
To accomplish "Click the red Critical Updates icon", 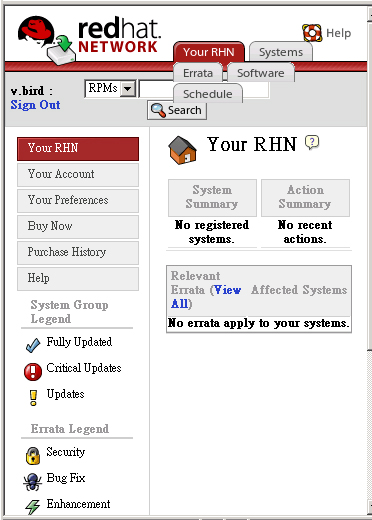I will point(33,371).
